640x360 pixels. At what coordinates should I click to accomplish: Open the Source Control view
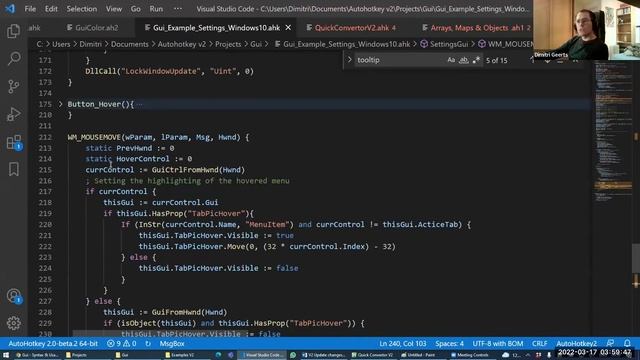pos(13,86)
